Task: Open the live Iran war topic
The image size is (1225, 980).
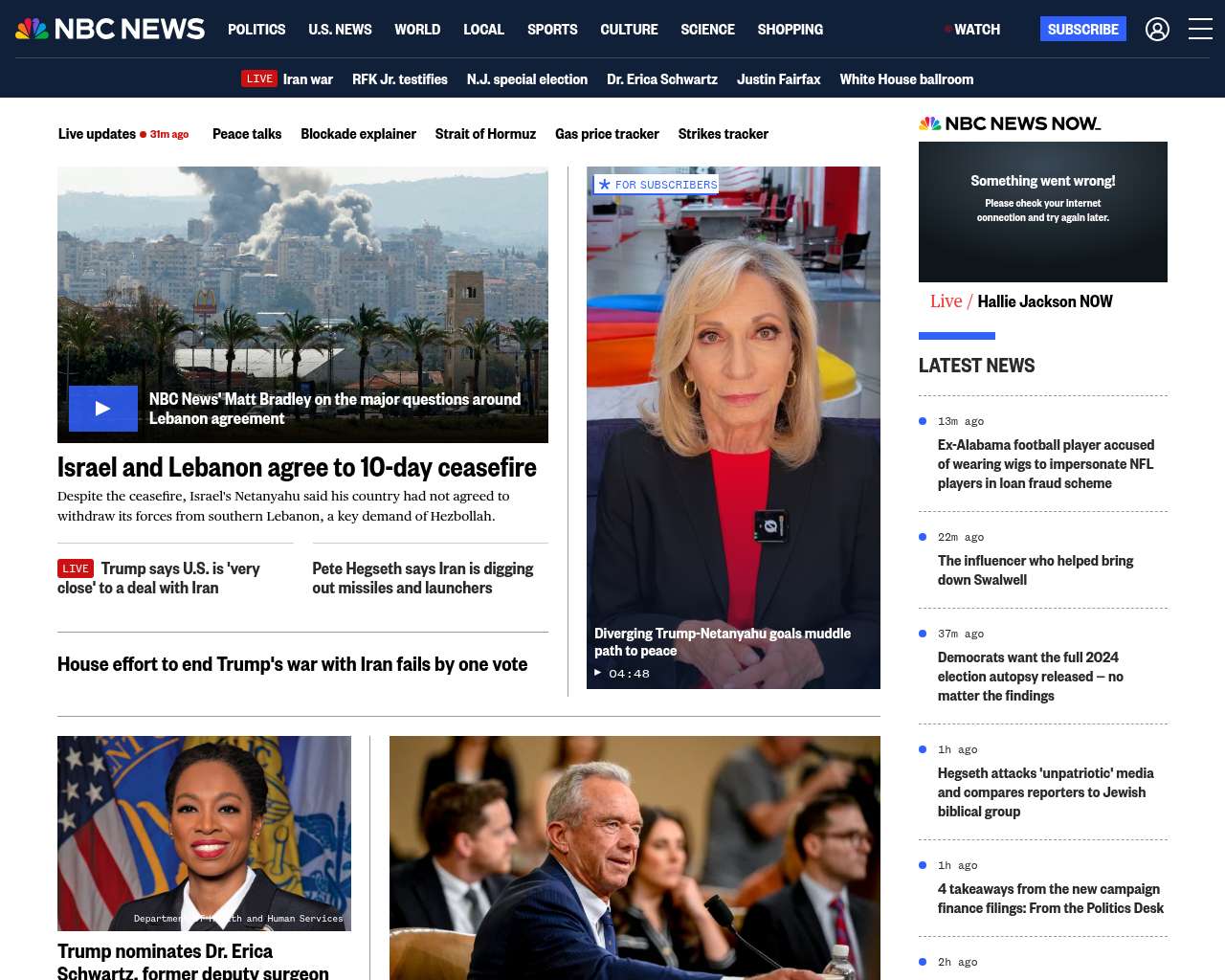Action: point(287,79)
